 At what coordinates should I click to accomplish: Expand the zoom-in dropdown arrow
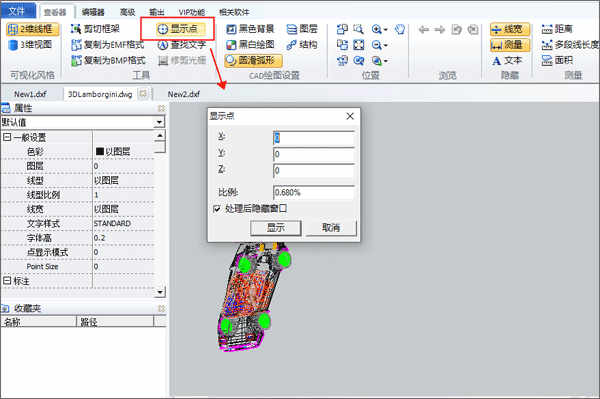click(385, 29)
